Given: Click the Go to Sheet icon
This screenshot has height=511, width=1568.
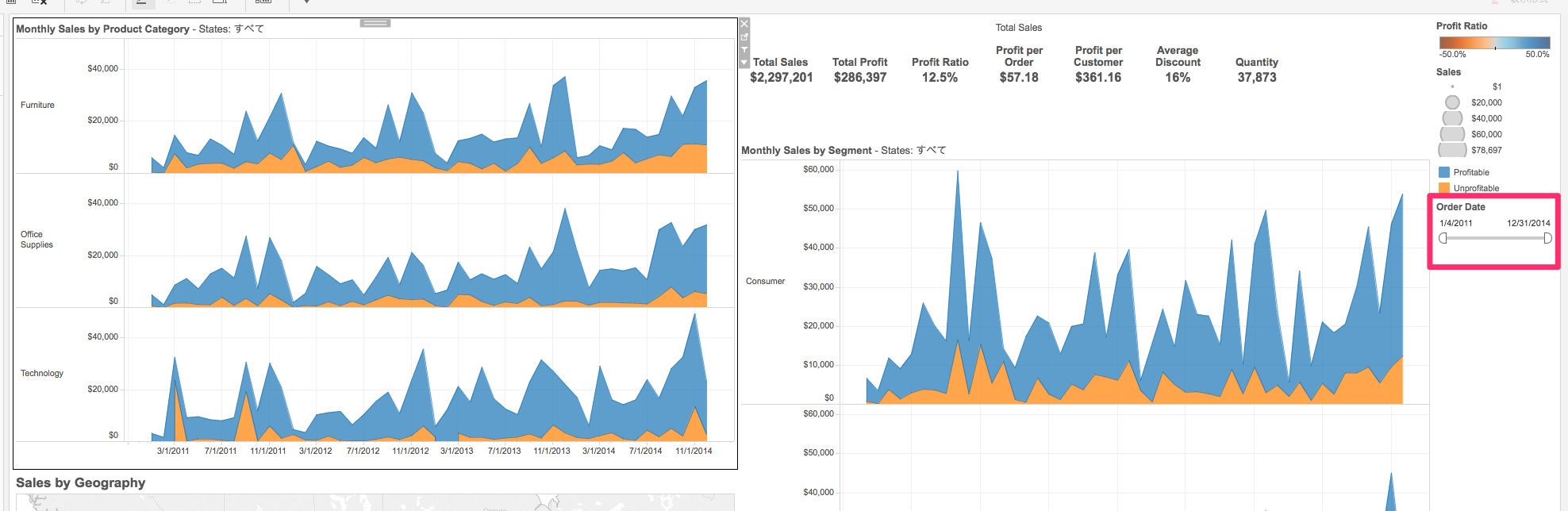Looking at the screenshot, I should pyautogui.click(x=744, y=36).
